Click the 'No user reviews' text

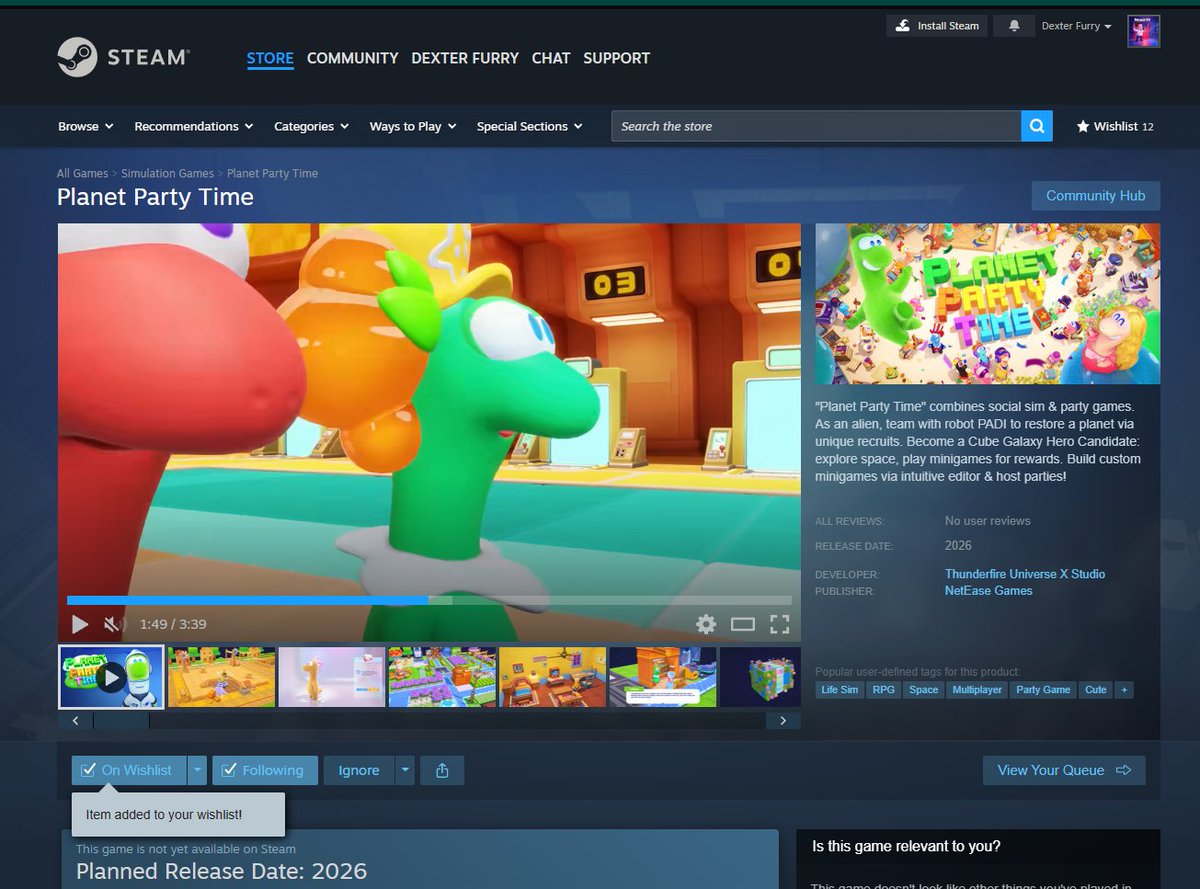click(x=987, y=521)
